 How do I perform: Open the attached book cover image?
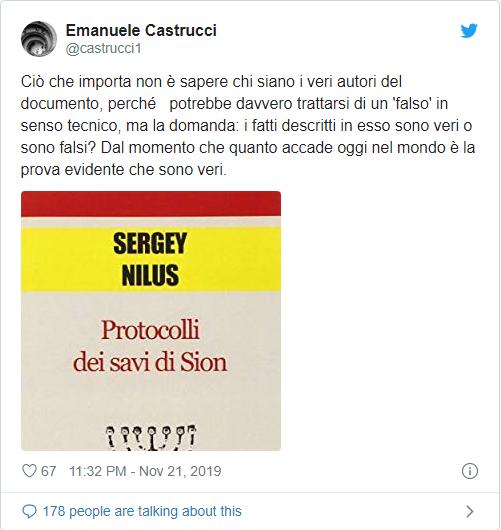coord(151,321)
